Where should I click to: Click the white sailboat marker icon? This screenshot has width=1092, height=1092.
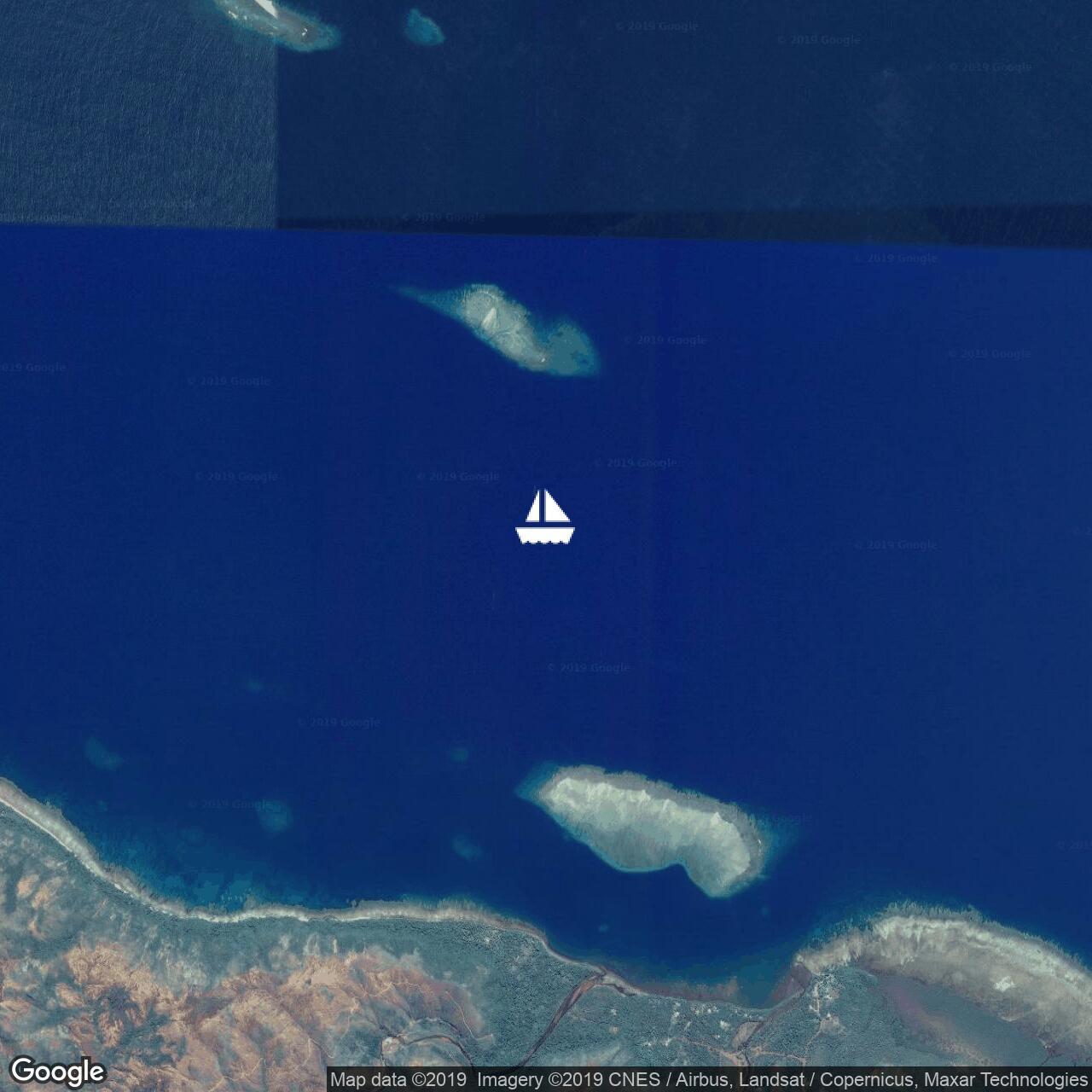545,517
